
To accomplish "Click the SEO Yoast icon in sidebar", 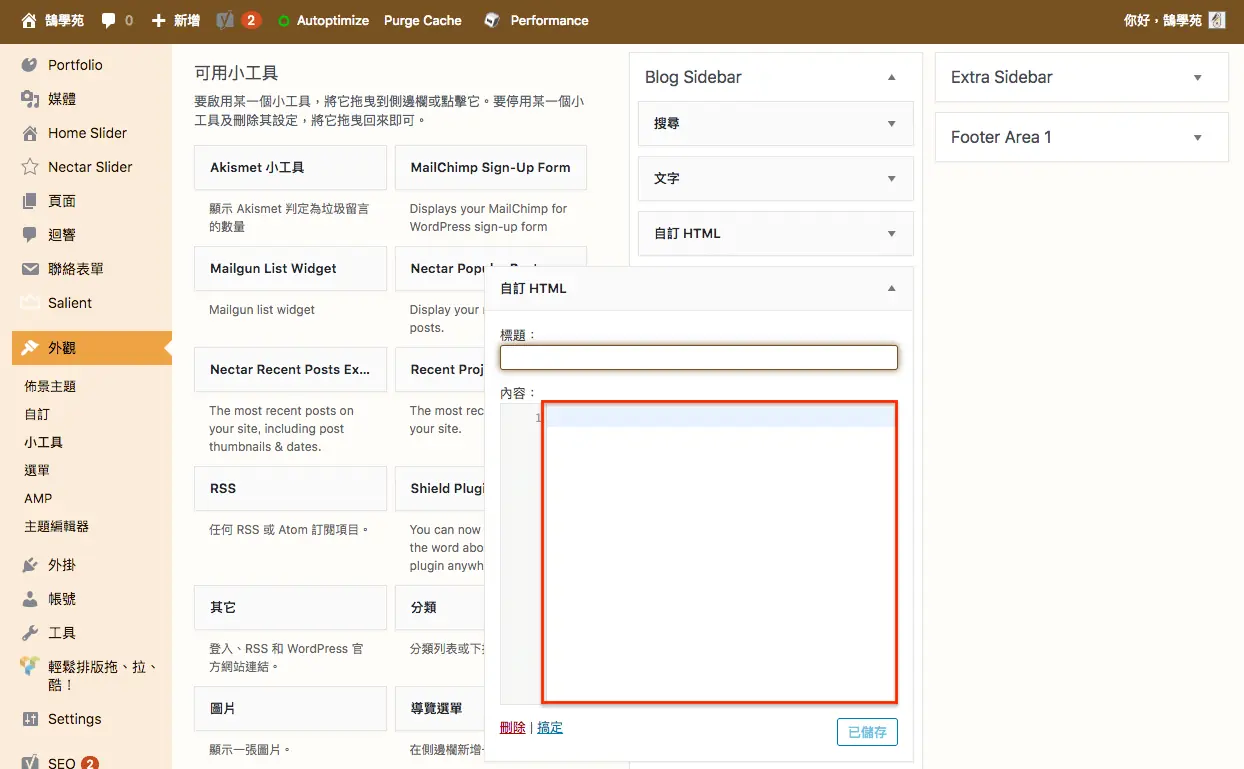I will 30,762.
